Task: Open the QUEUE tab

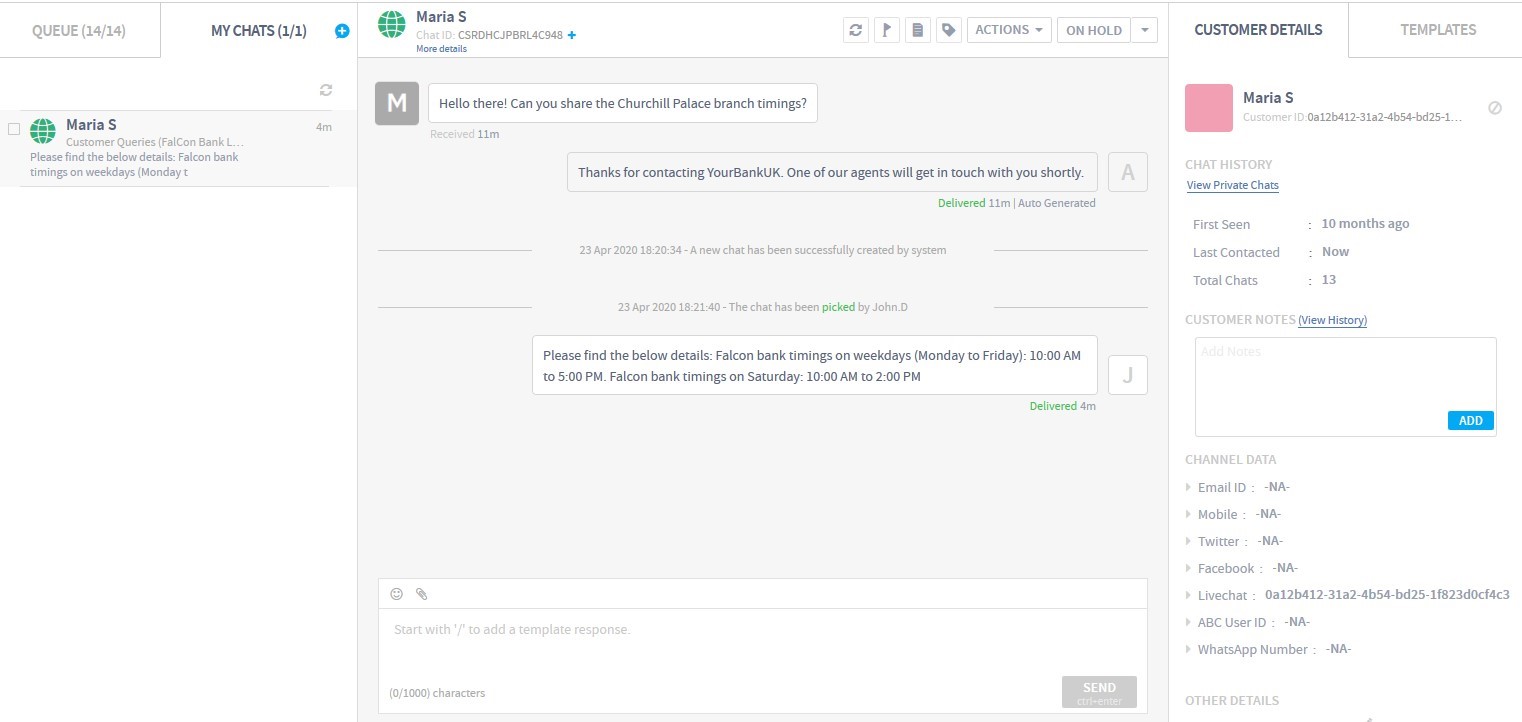Action: 80,30
